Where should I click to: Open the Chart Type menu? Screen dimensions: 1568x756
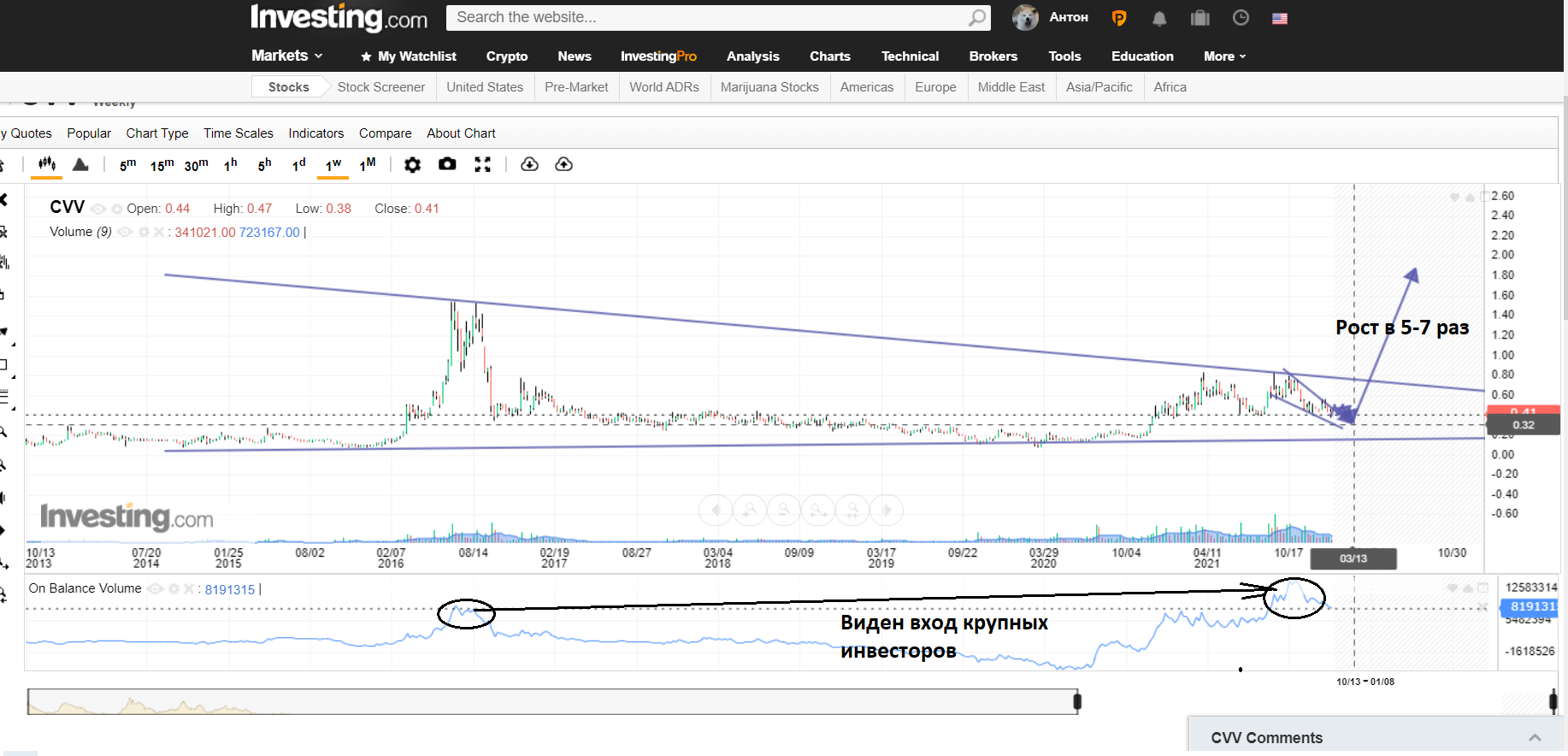(157, 133)
